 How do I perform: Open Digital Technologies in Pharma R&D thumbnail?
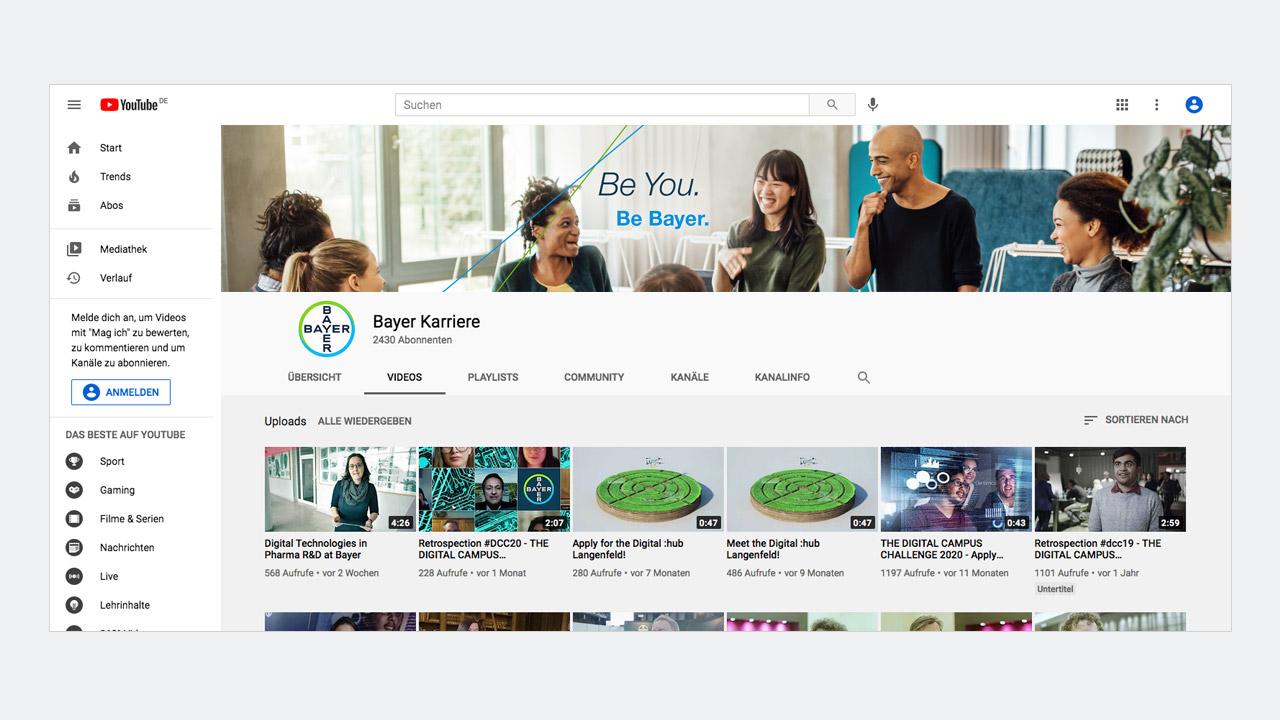point(340,489)
